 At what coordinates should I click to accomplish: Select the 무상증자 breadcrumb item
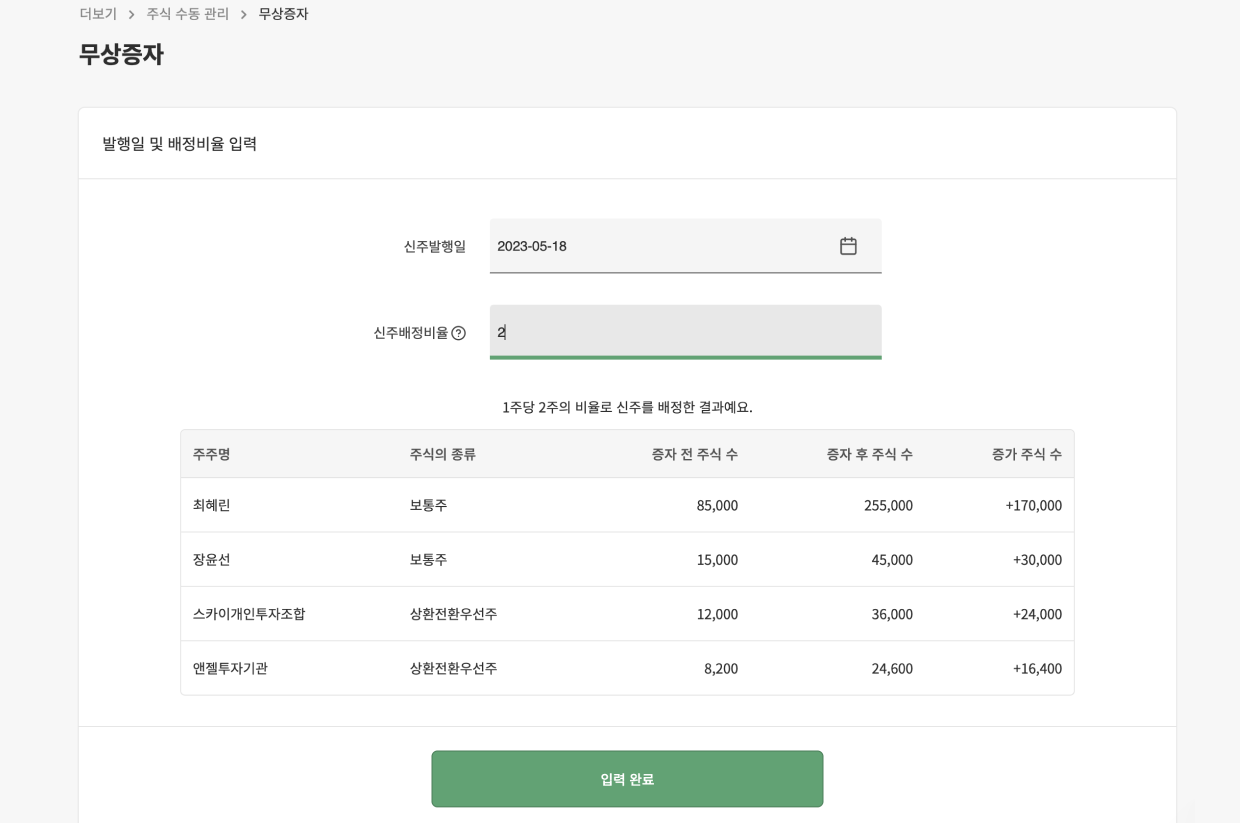pos(283,14)
